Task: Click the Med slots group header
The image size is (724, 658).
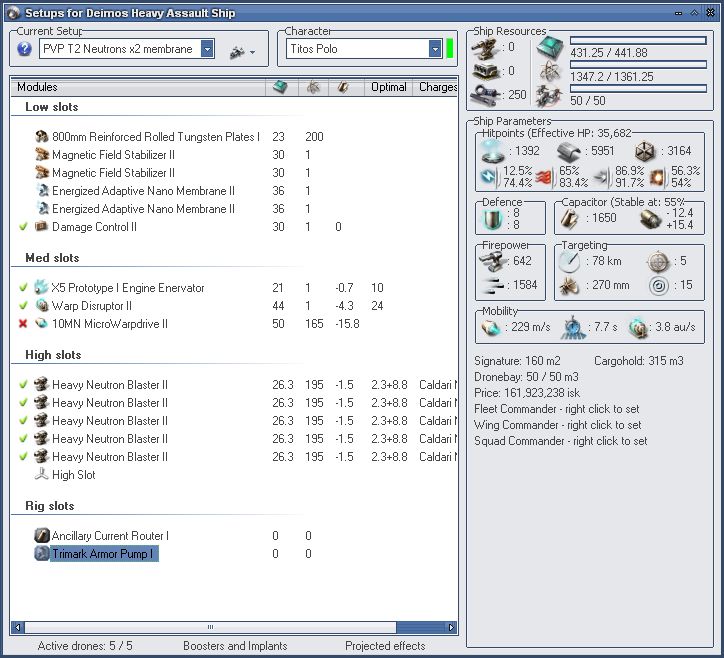Action: 52,258
